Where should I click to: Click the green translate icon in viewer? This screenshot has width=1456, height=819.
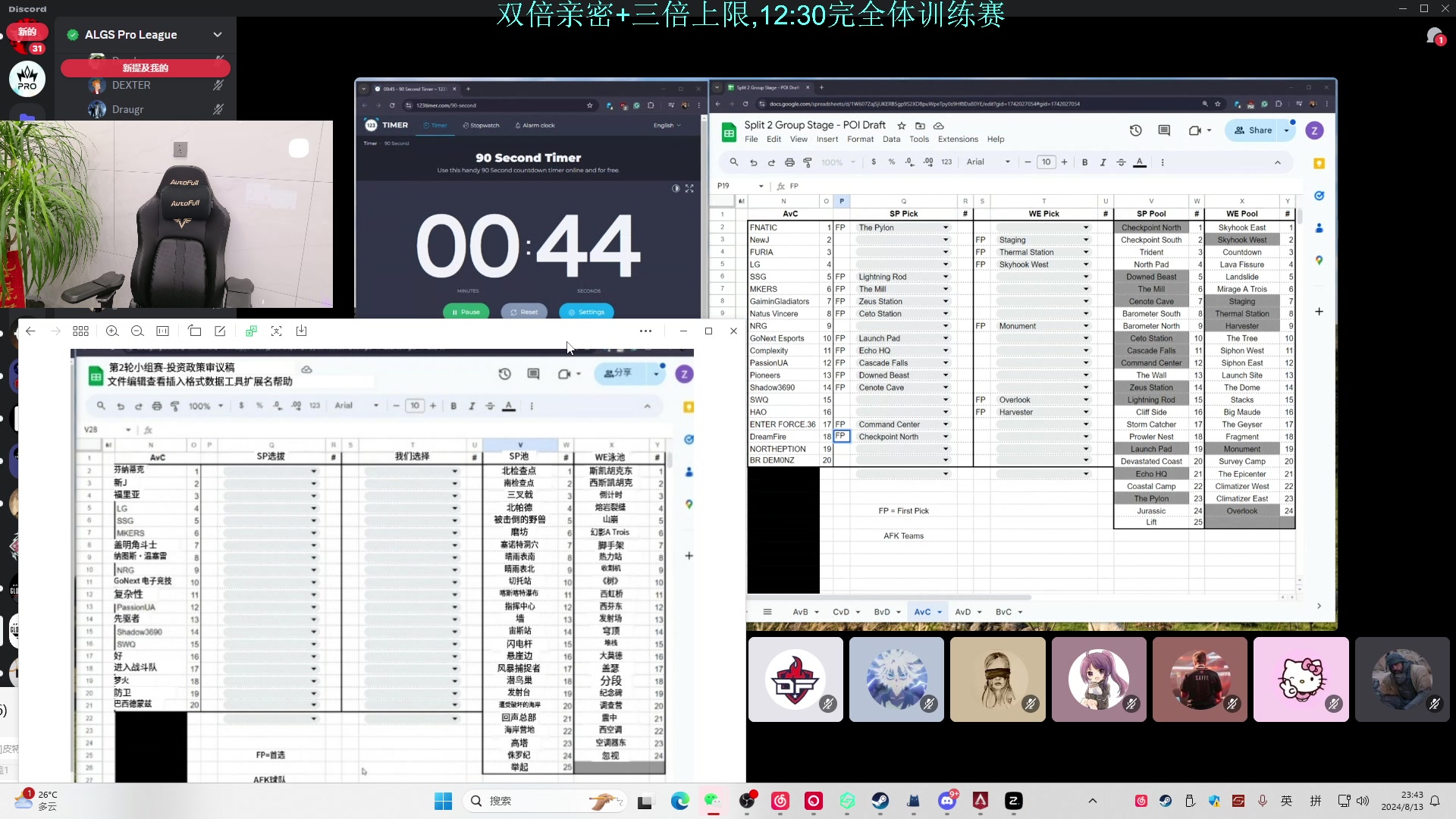click(251, 331)
